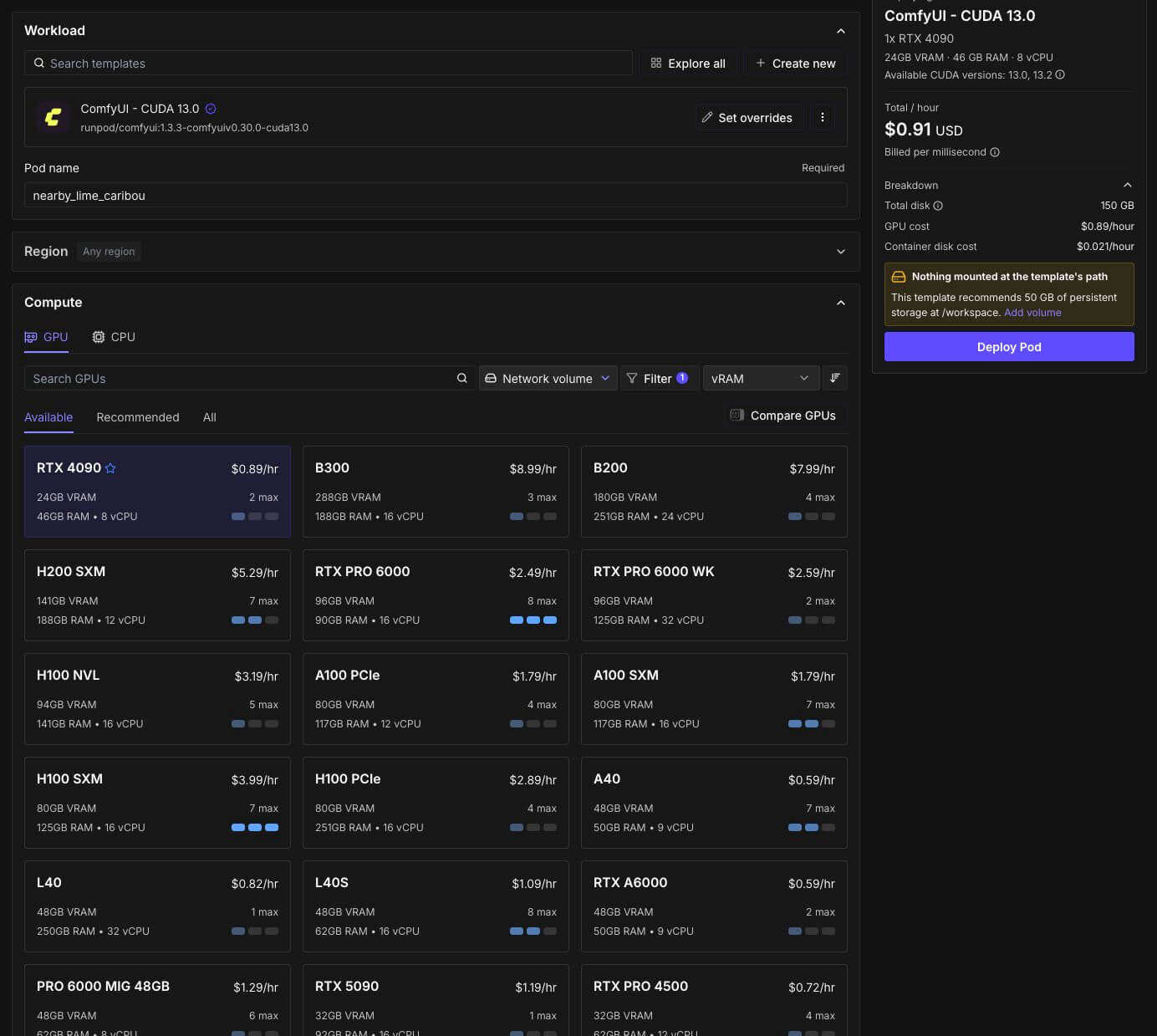Click the search magnifier icon in templates field

click(39, 64)
